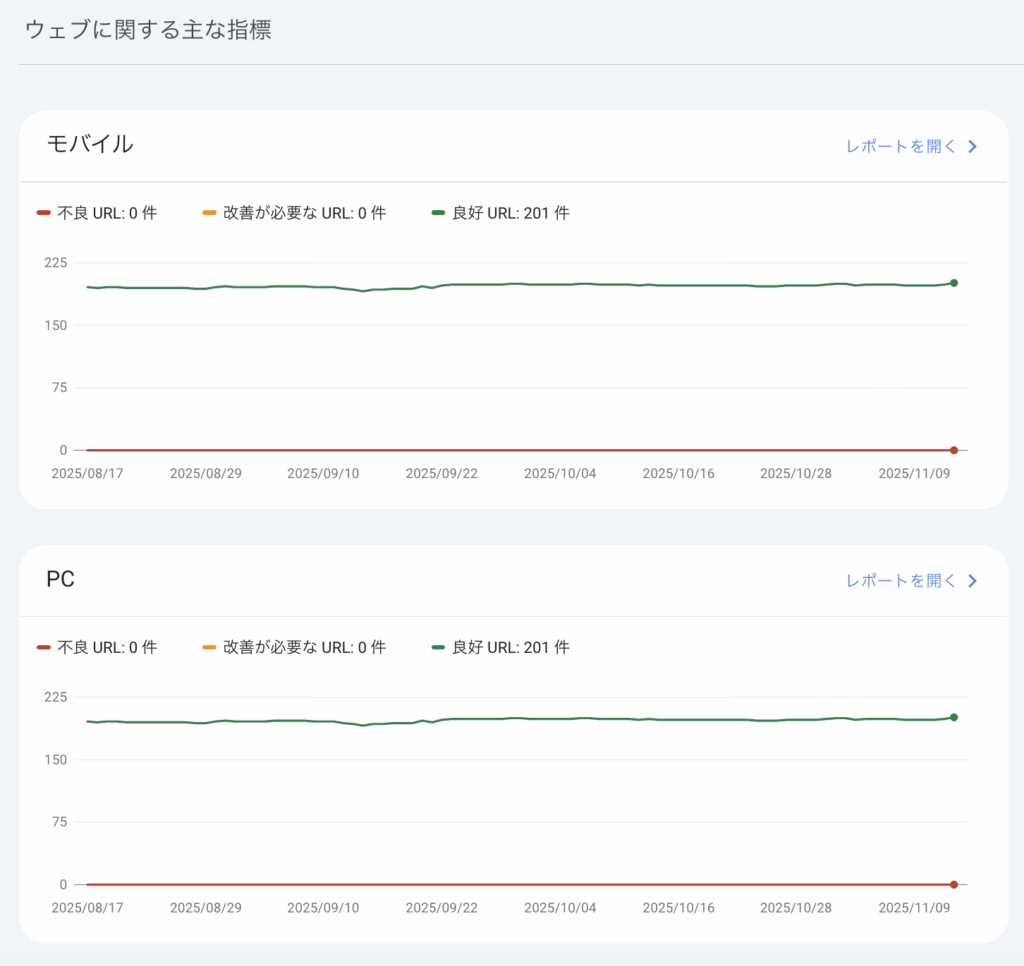Click 2025/08/17 date label on Mobile chart
This screenshot has width=1024, height=966.
click(x=87, y=473)
